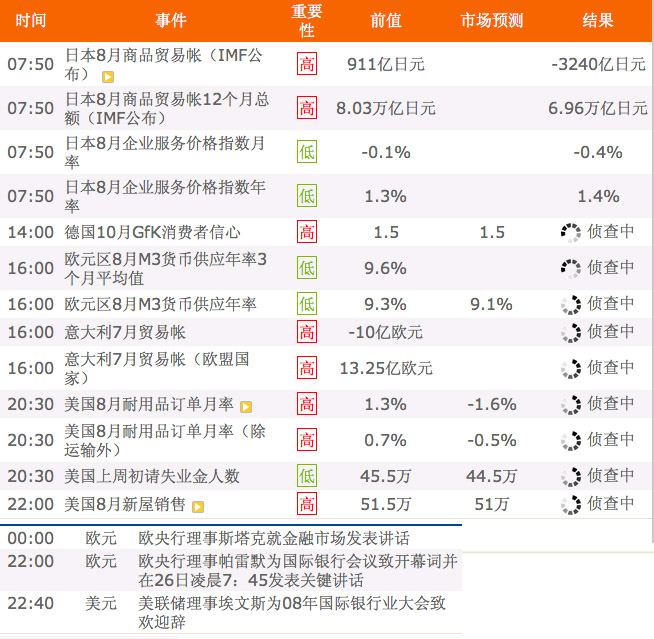The image size is (654, 639).
Task: Click loading spinner in the -10亿欧元 row
Action: coord(571,333)
